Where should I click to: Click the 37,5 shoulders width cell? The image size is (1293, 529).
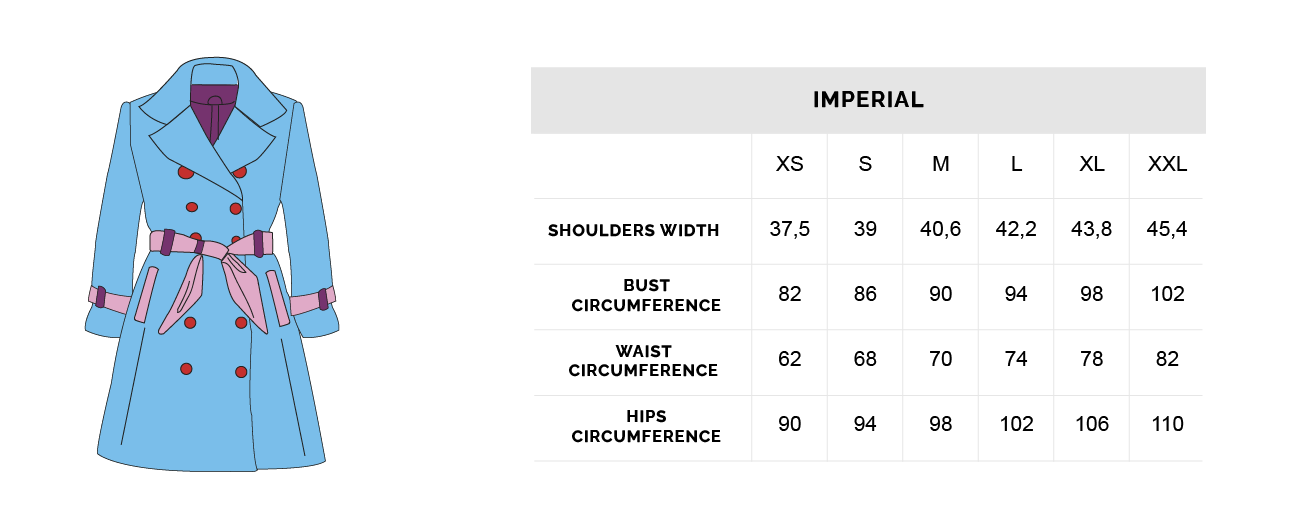[790, 230]
